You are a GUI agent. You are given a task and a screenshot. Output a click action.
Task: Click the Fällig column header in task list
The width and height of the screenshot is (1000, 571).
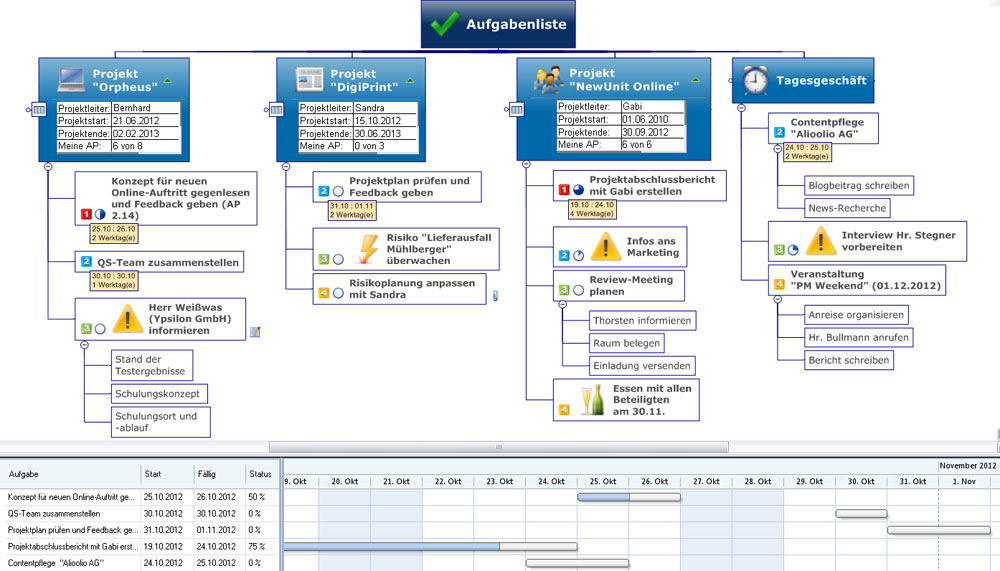pos(207,474)
